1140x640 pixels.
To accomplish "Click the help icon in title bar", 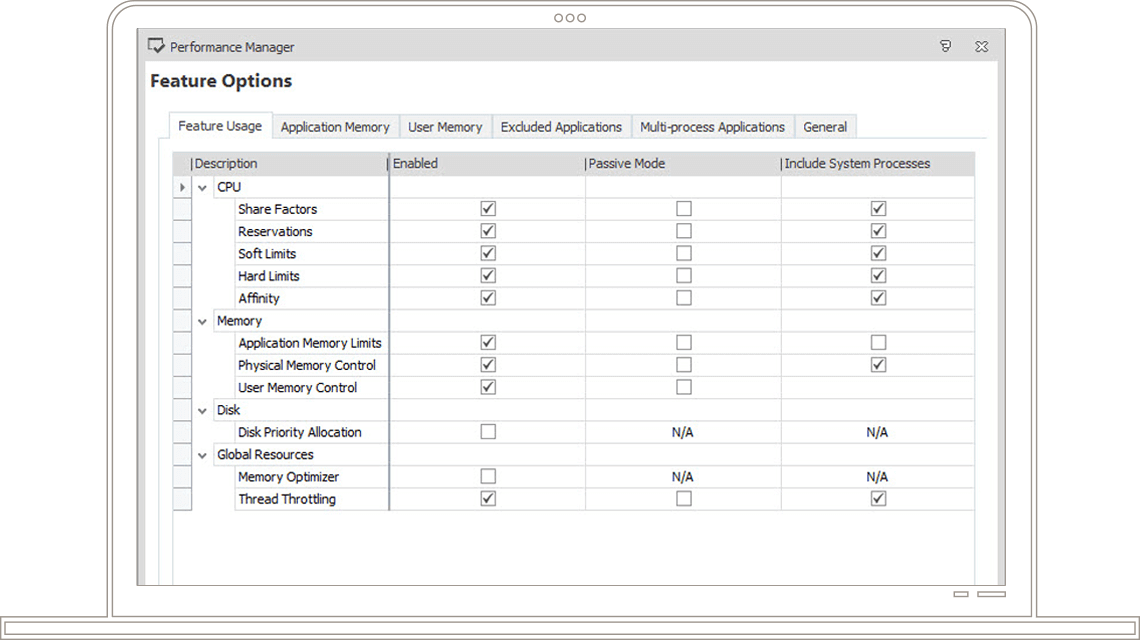I will point(945,46).
